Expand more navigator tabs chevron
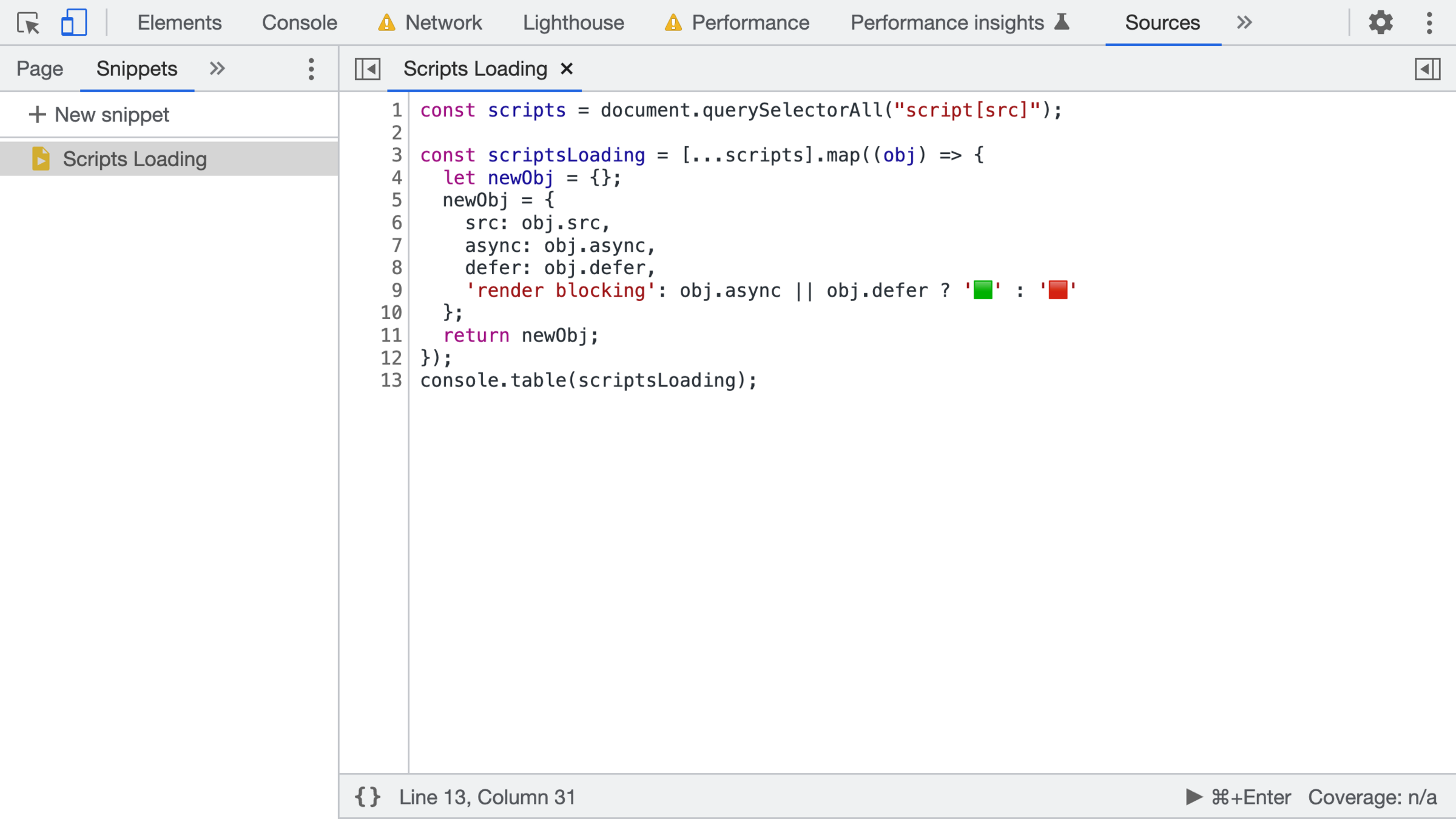 click(217, 69)
